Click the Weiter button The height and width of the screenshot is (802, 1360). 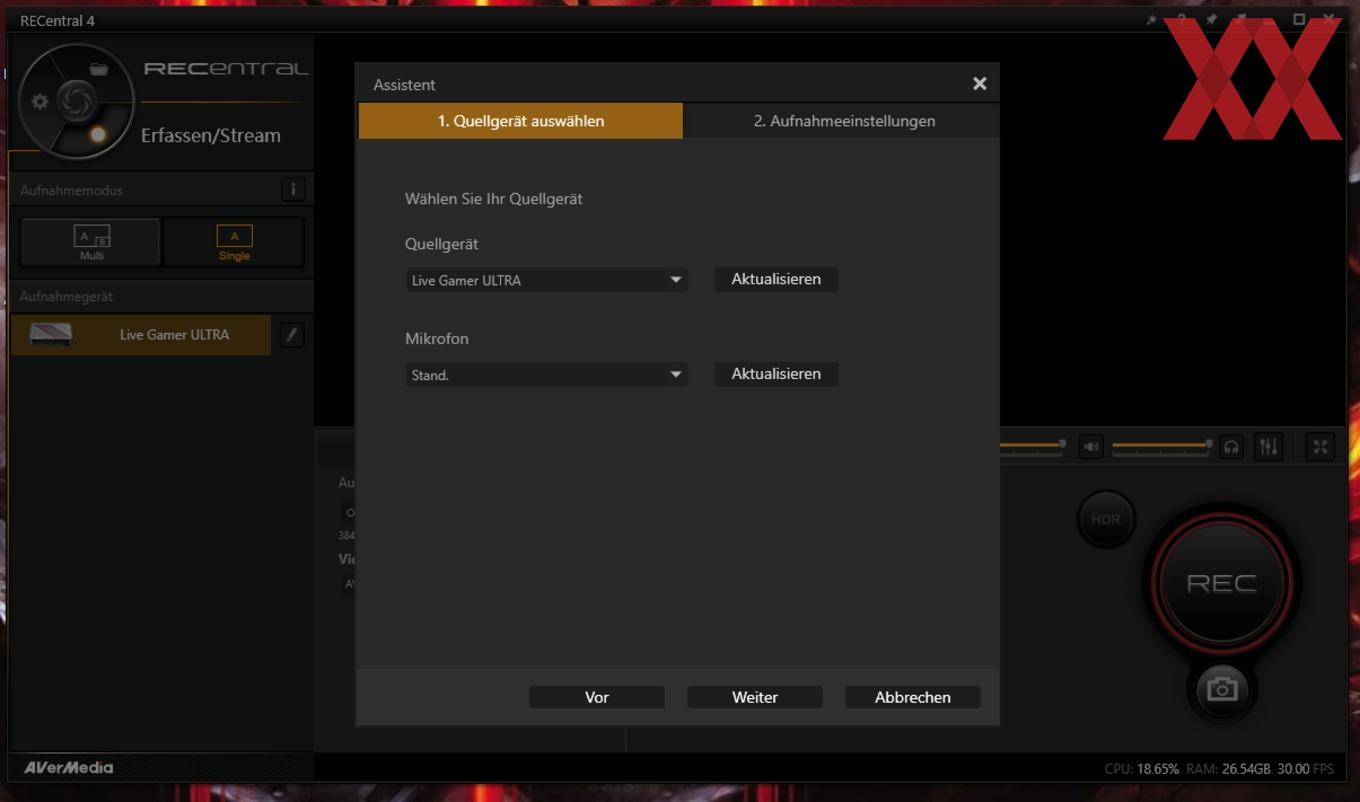click(755, 697)
